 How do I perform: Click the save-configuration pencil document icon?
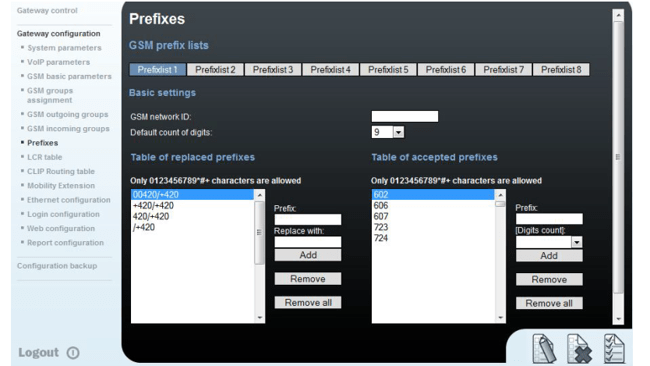pyautogui.click(x=543, y=348)
